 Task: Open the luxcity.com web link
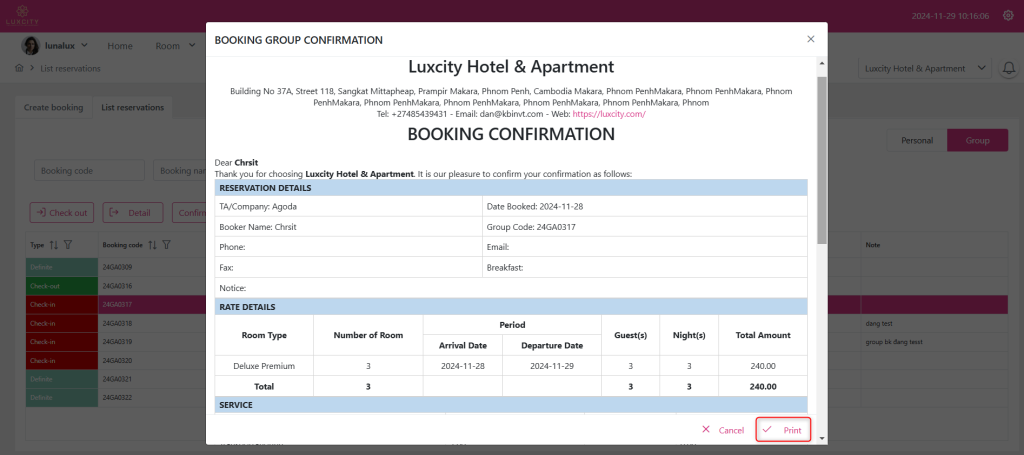(x=609, y=114)
